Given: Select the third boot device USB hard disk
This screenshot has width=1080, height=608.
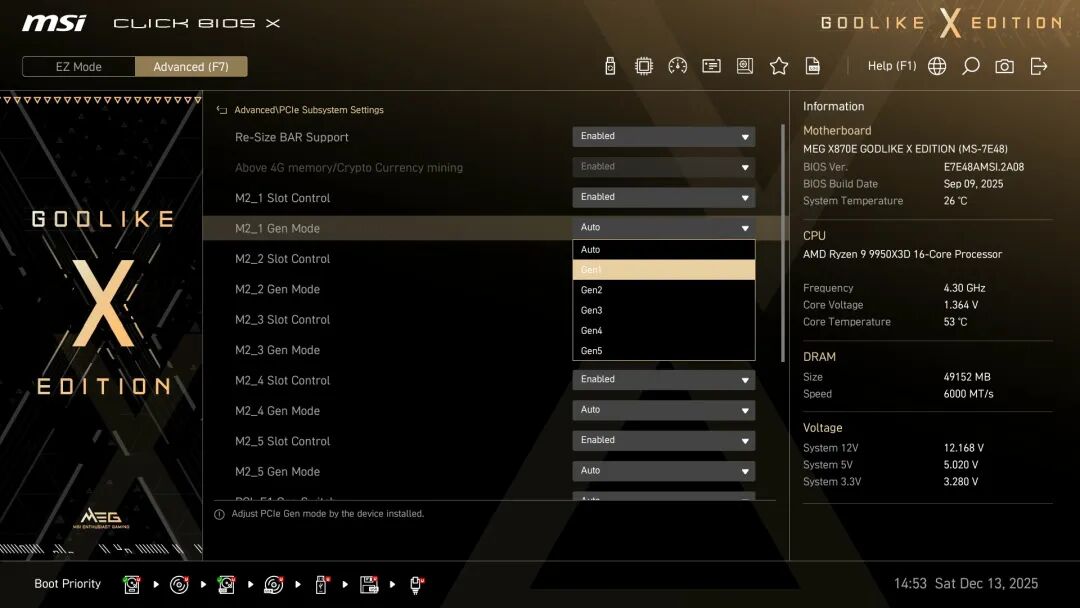Looking at the screenshot, I should tap(226, 585).
